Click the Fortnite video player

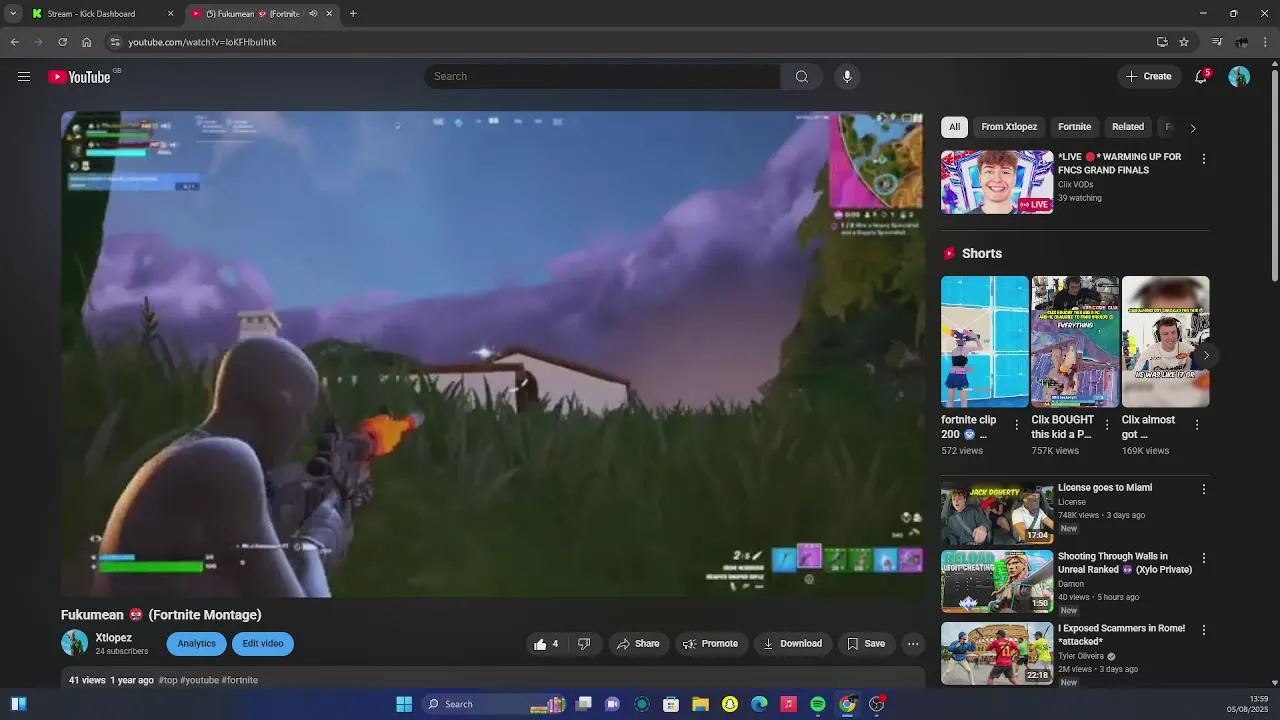click(x=493, y=354)
